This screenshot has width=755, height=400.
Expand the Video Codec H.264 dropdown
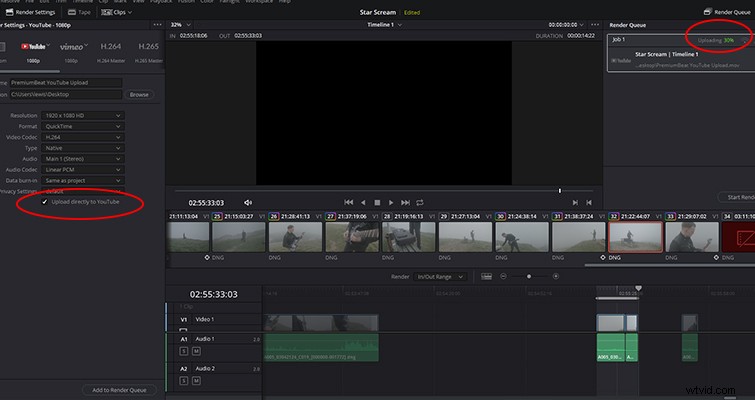[x=83, y=137]
